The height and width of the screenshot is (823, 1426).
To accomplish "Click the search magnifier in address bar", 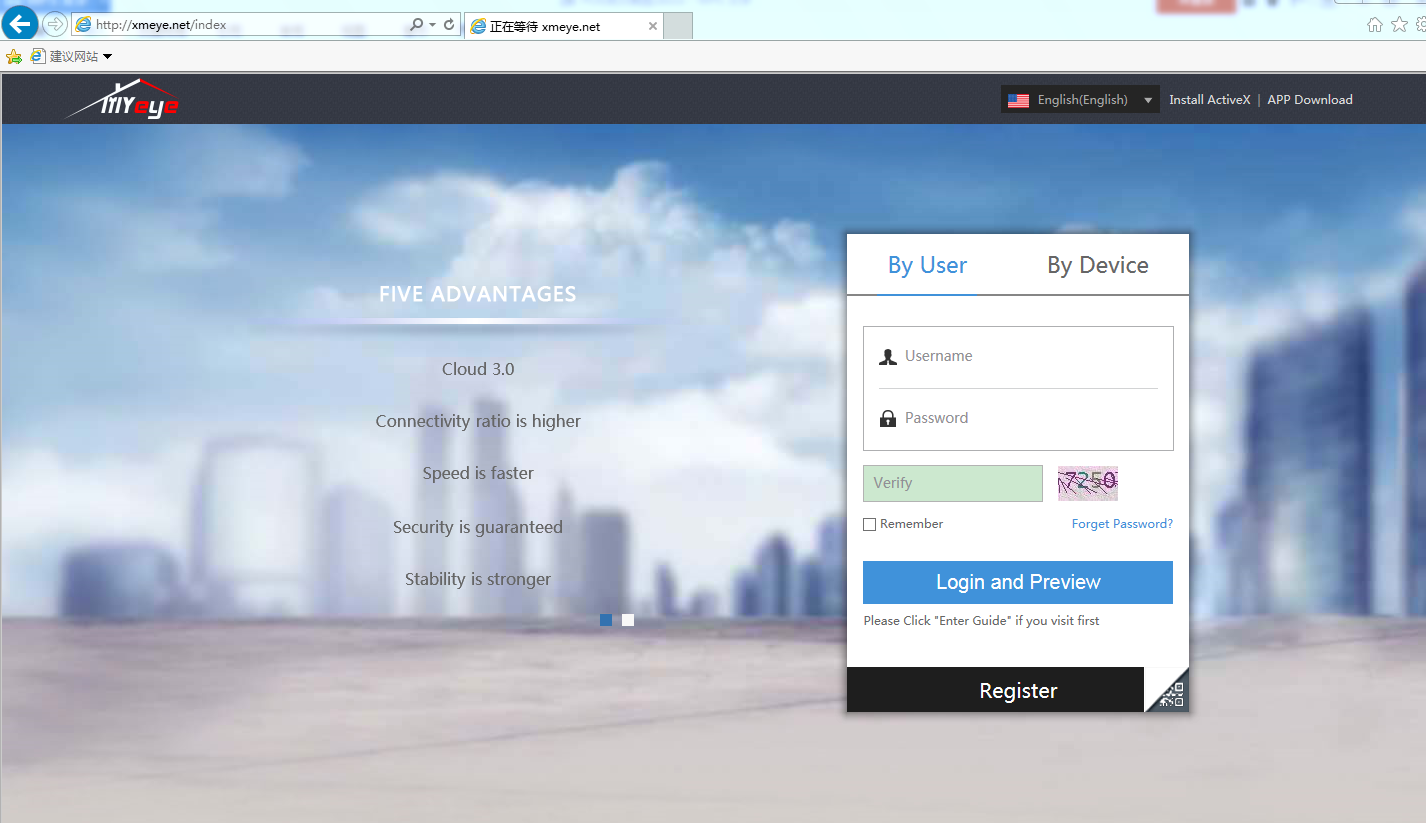I will [x=416, y=25].
